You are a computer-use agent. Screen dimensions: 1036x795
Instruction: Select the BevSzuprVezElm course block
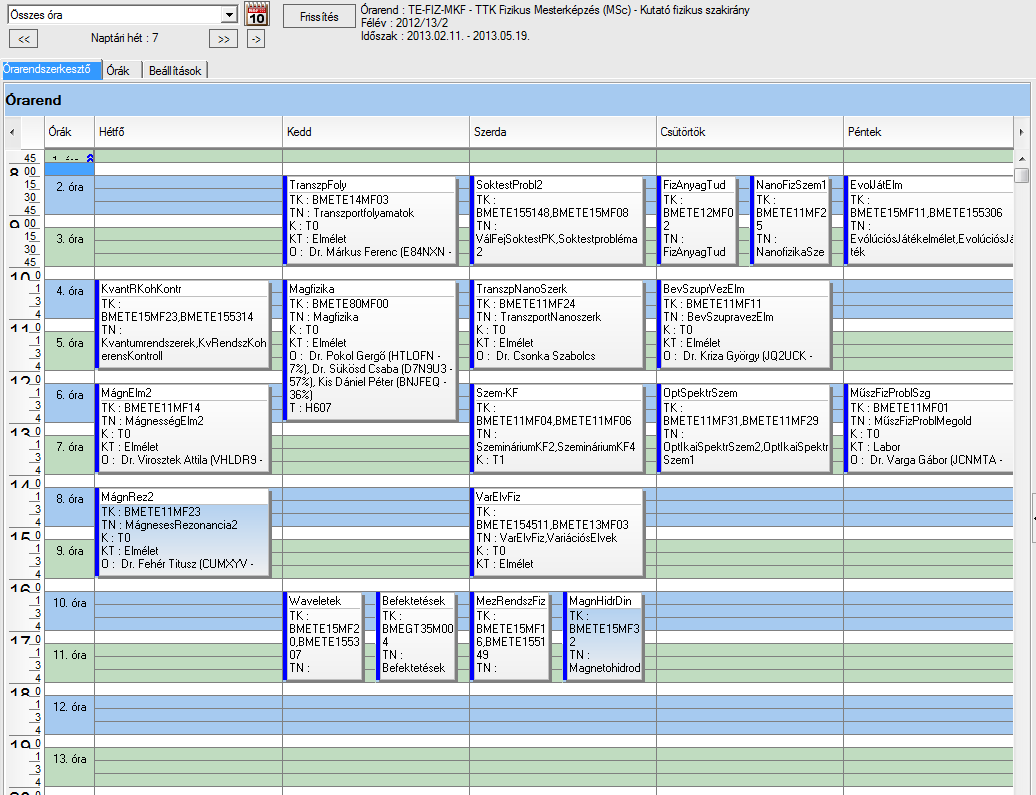[745, 324]
